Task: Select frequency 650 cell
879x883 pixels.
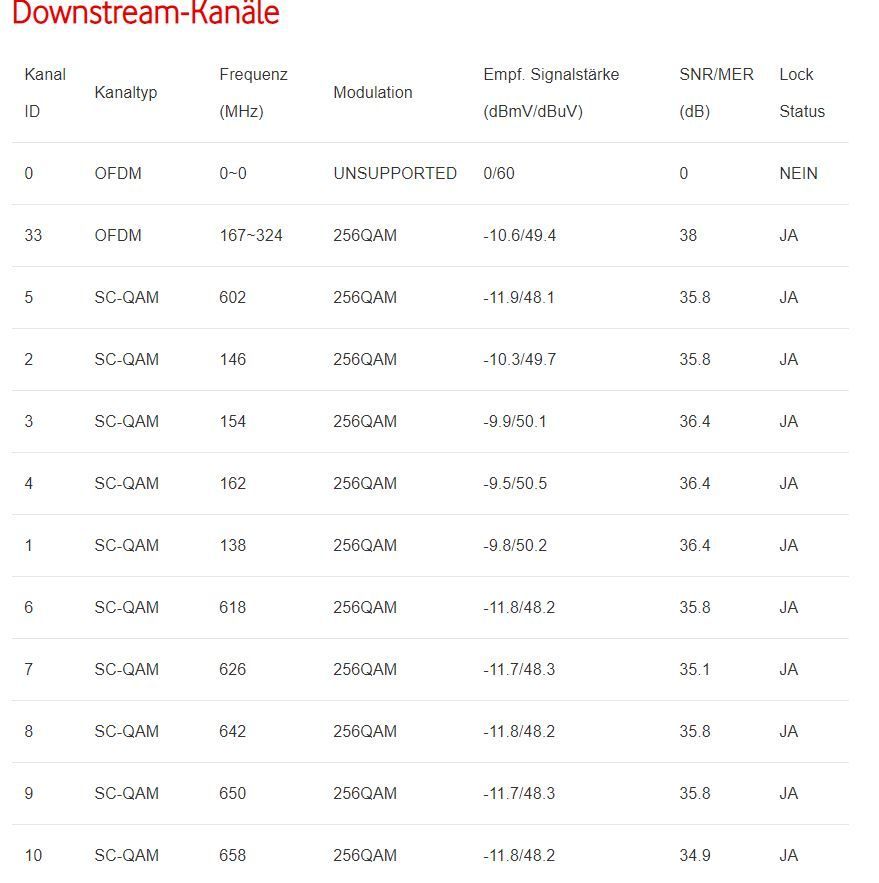Action: click(233, 793)
